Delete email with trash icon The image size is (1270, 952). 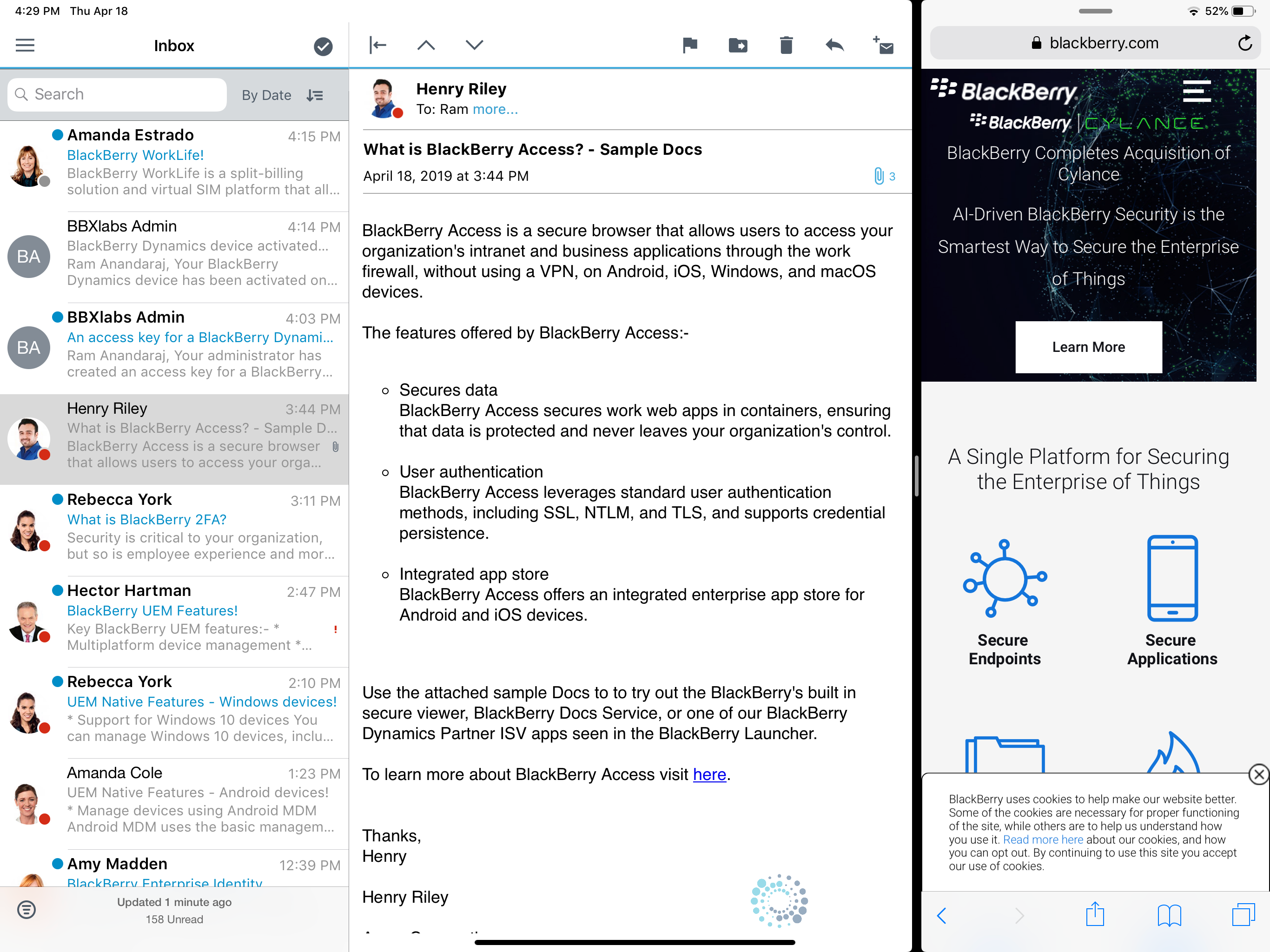(786, 45)
